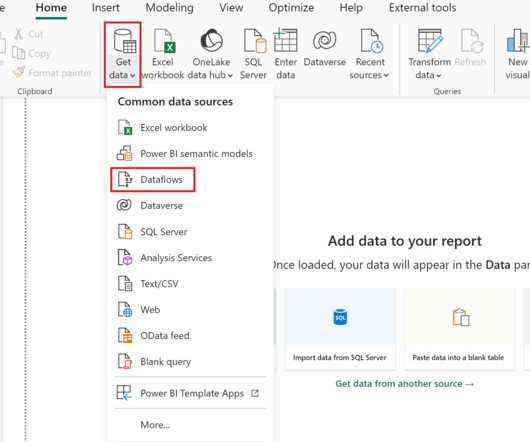The height and width of the screenshot is (442, 530).
Task: Click the clipboard paste card icon
Action: coord(461,317)
